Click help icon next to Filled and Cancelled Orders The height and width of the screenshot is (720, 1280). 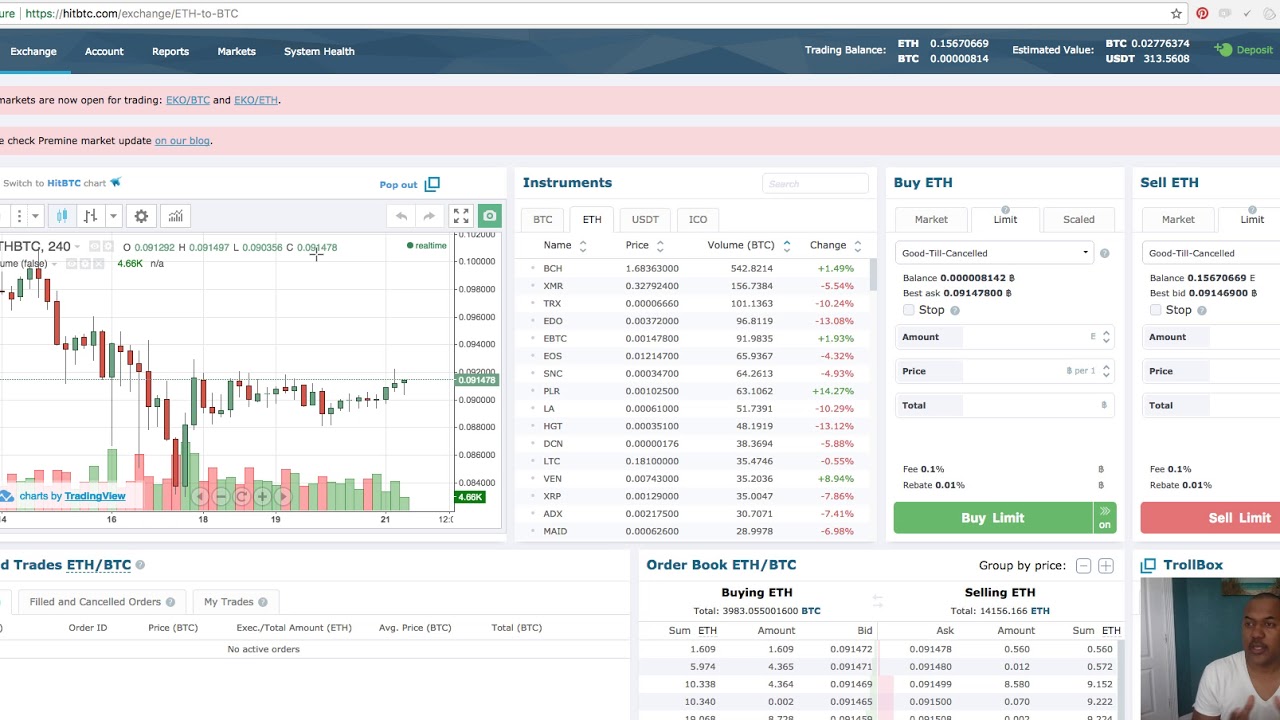click(x=170, y=602)
